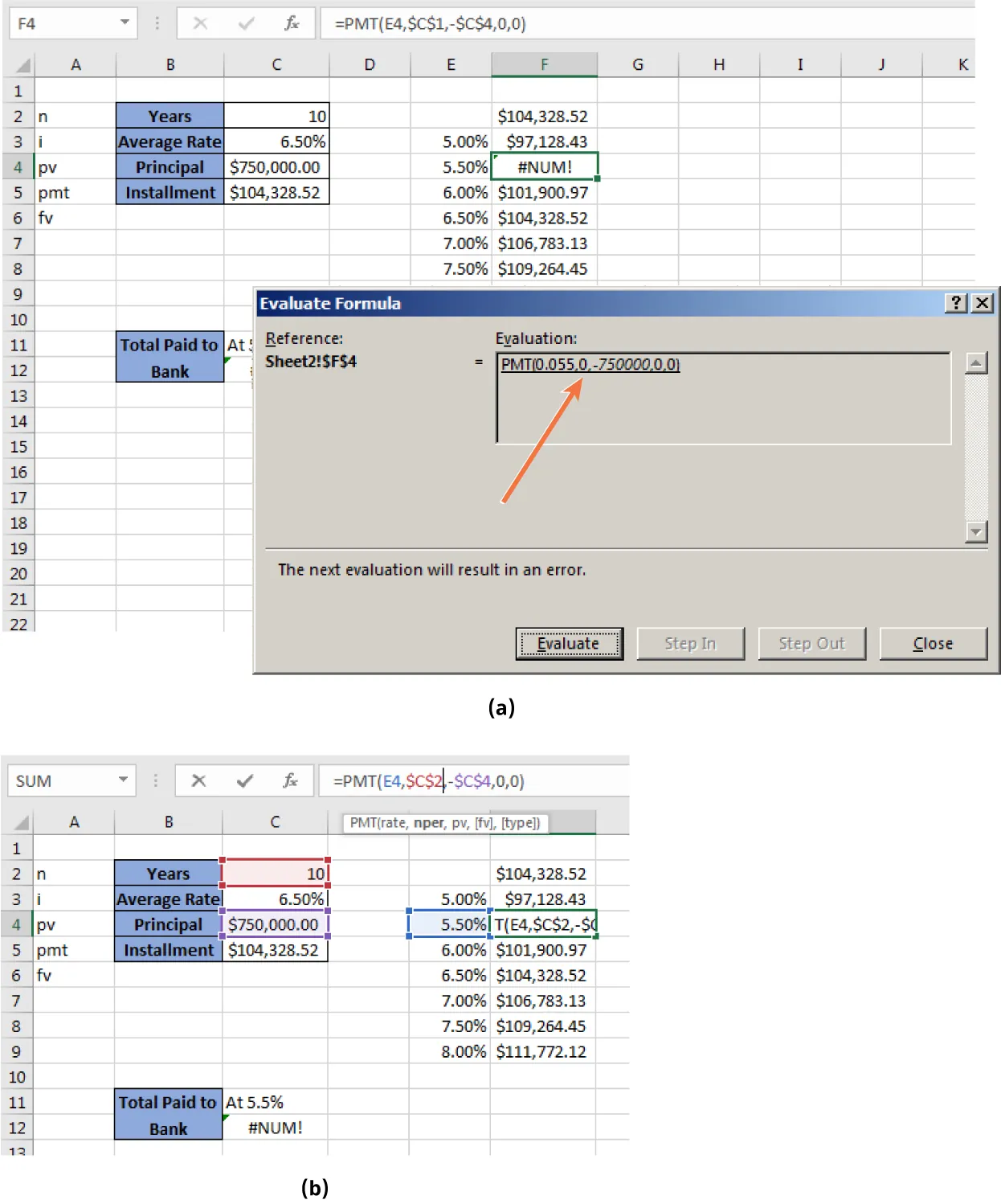Click the scroll-up arrow beside the Evaluation box
The width and height of the screenshot is (1001, 1204).
pos(977,363)
